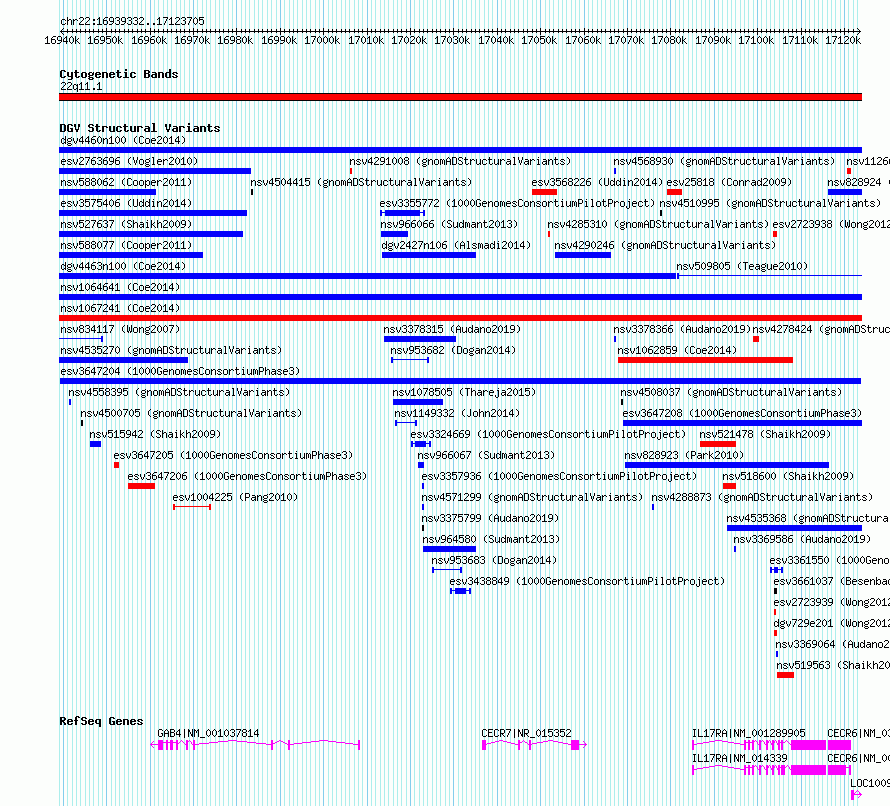
Task: Open esv3647206 1000Genomes Phase3 variant
Action: point(247,476)
